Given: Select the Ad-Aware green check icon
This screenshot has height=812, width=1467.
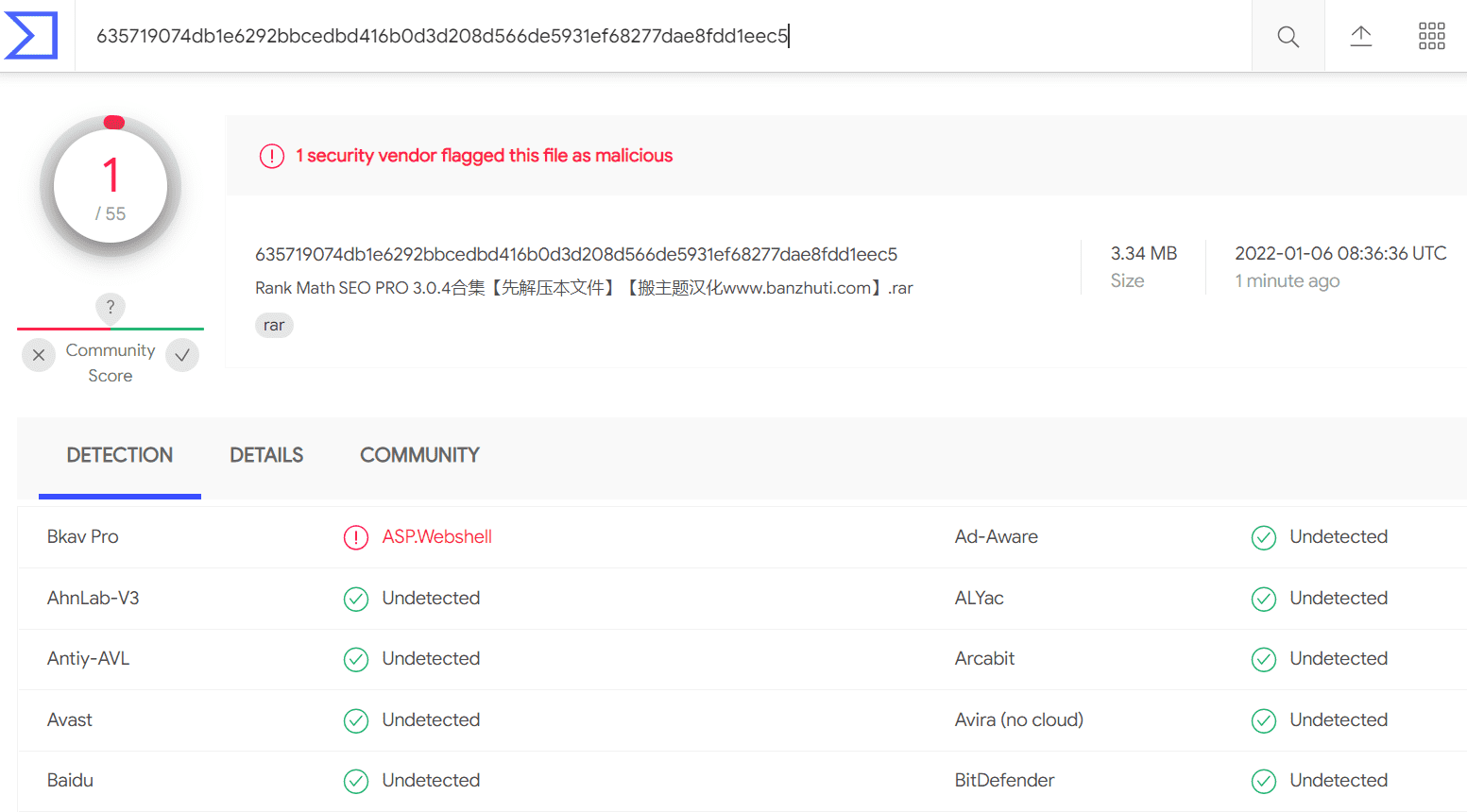Looking at the screenshot, I should [1264, 537].
